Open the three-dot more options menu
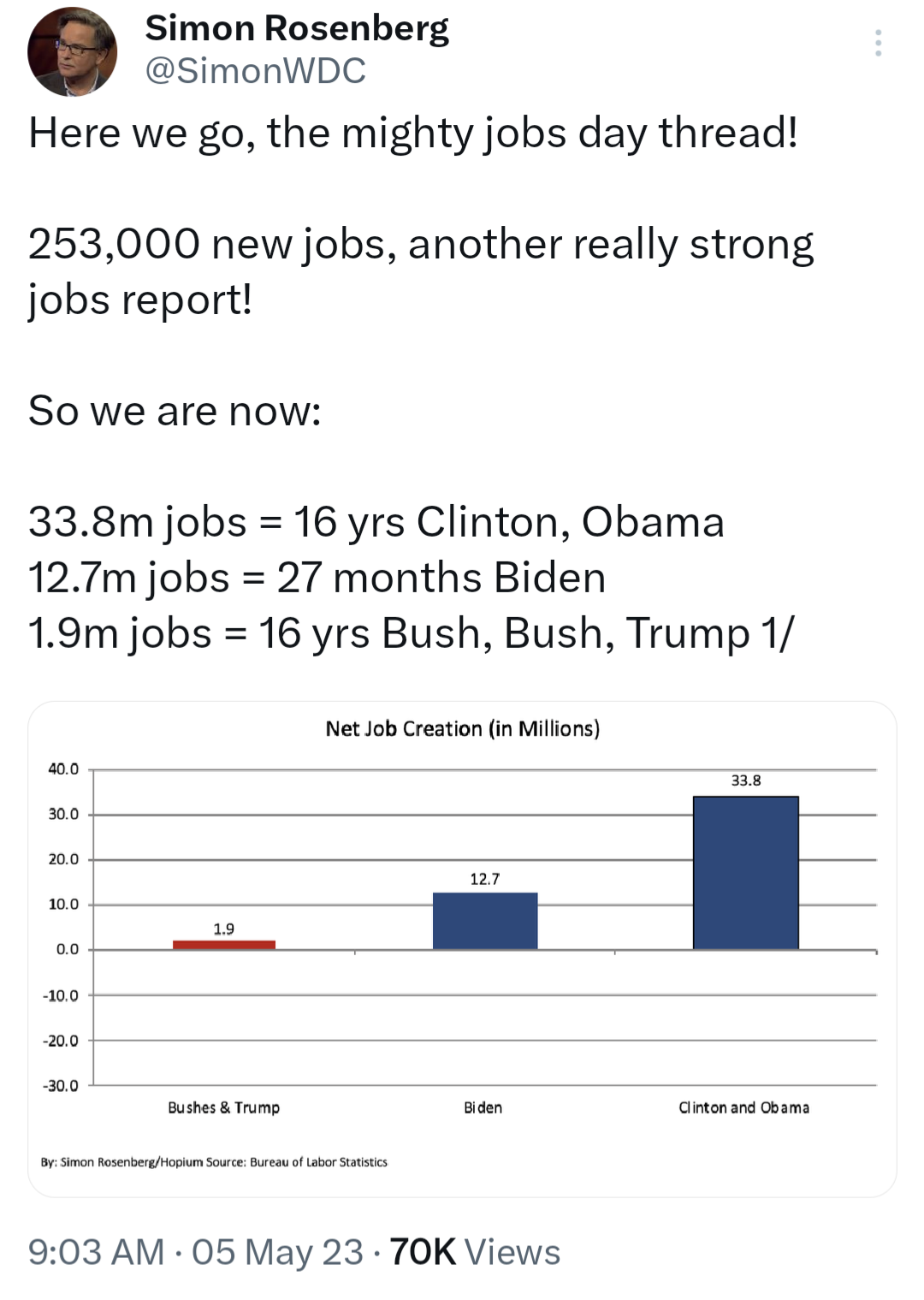Image resolution: width=924 pixels, height=1300 pixels. click(878, 43)
